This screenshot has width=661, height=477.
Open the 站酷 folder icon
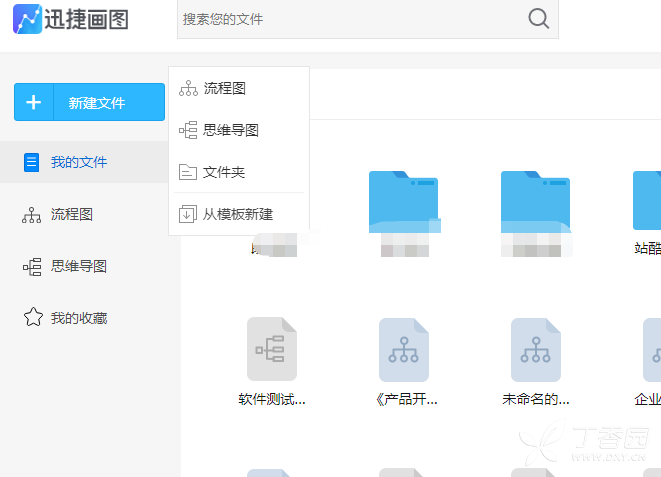(647, 201)
